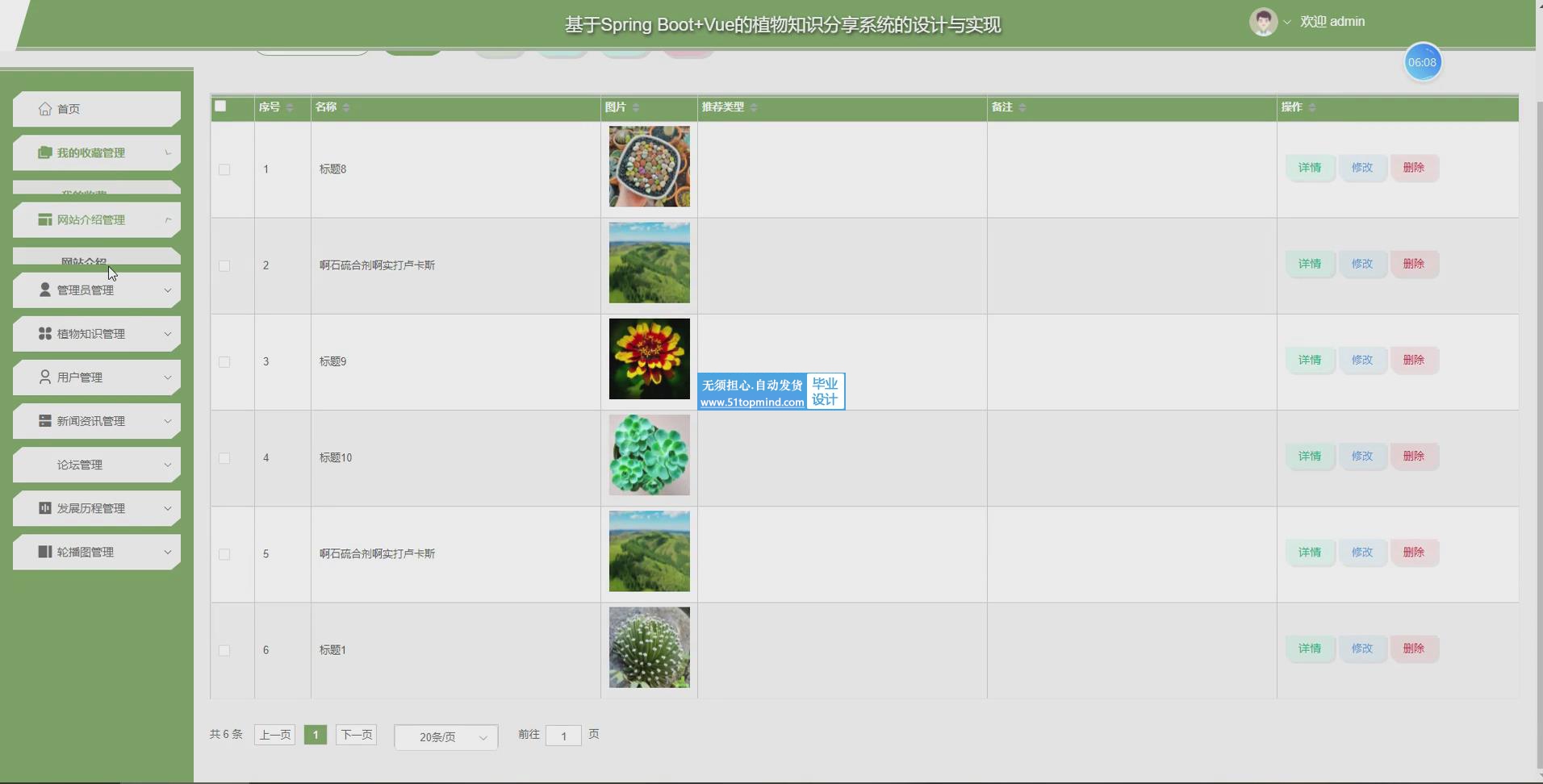
Task: Expand the 论坛管理 sidebar menu arrow
Action: [168, 465]
